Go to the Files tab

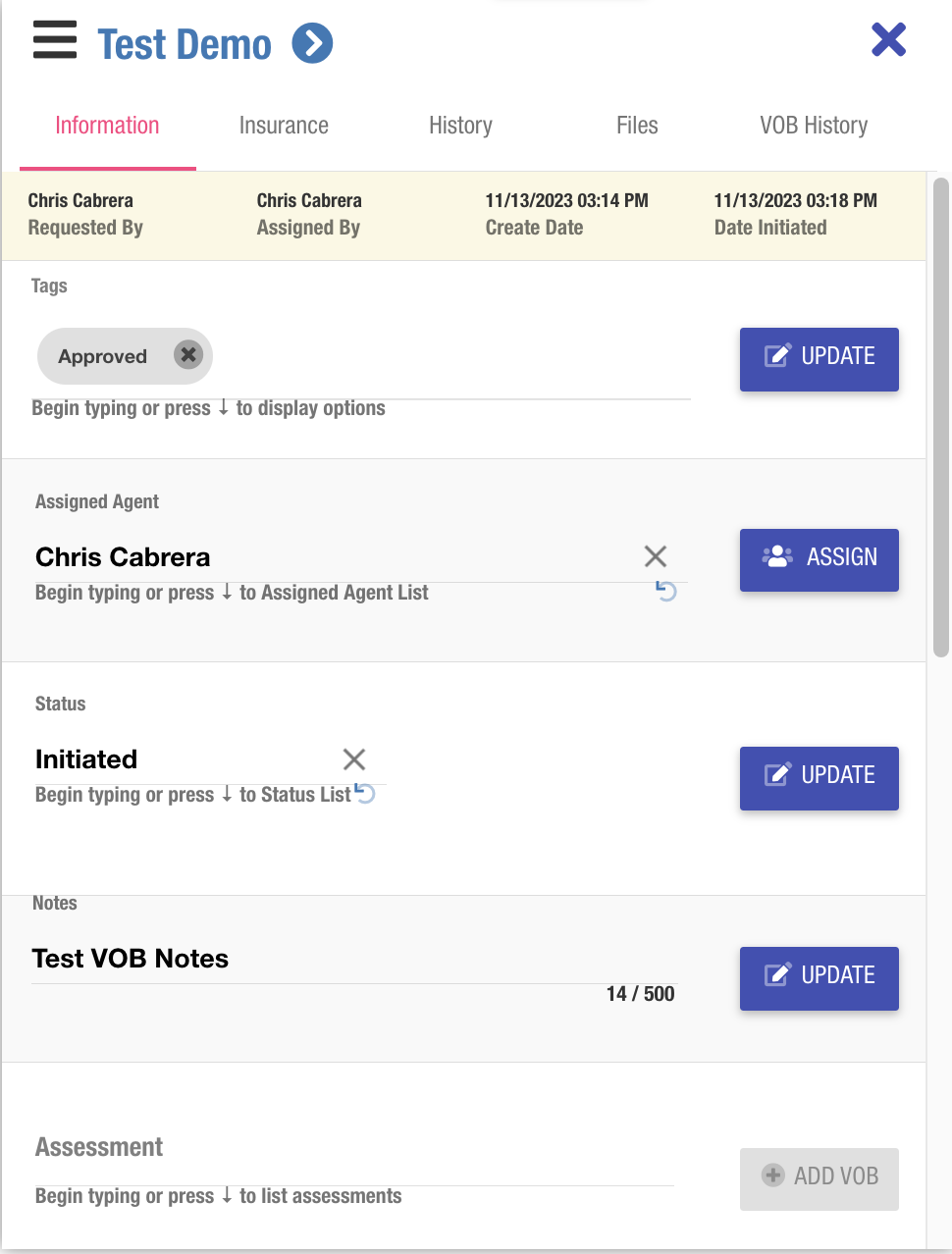637,126
